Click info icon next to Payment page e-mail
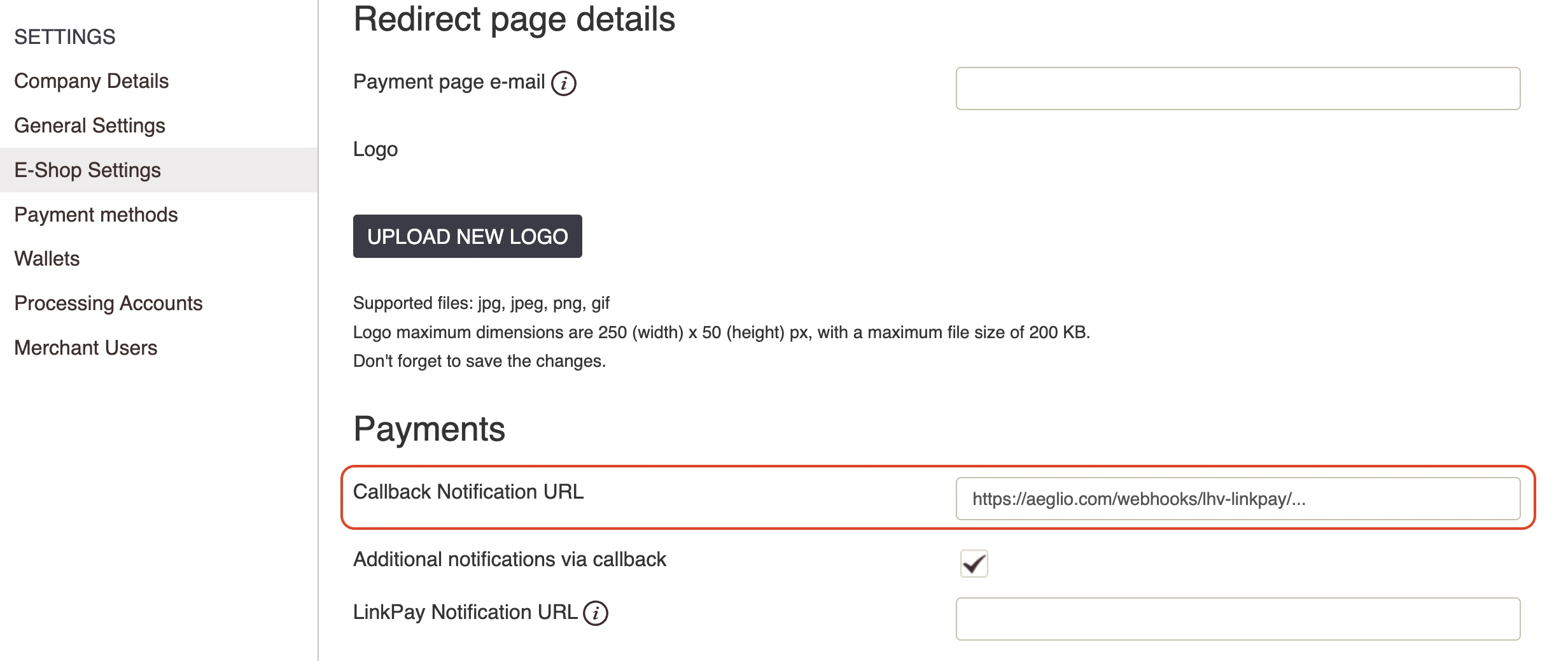1568x661 pixels. [564, 83]
